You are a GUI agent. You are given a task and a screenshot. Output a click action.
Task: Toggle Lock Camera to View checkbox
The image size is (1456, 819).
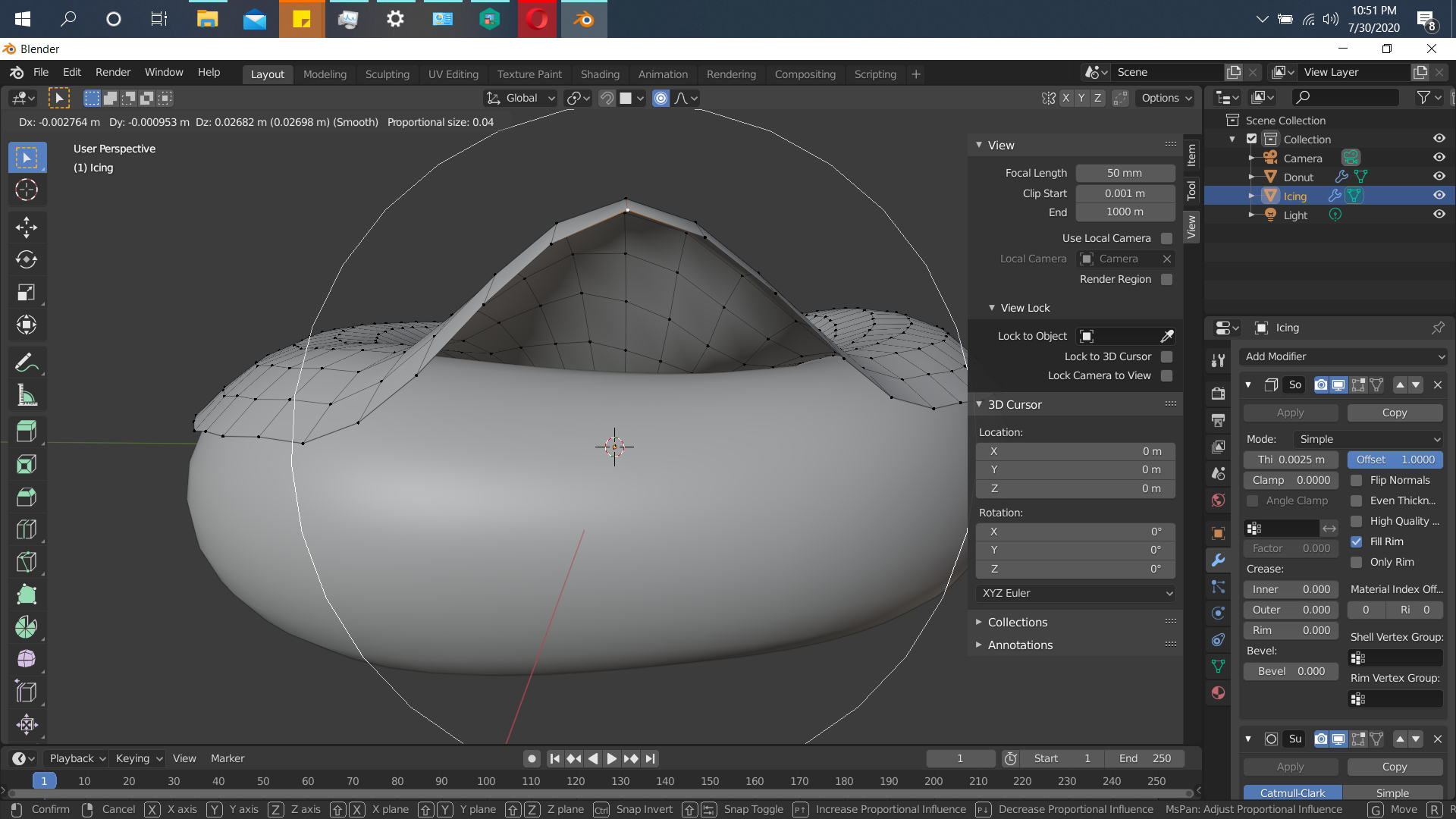pos(1167,375)
